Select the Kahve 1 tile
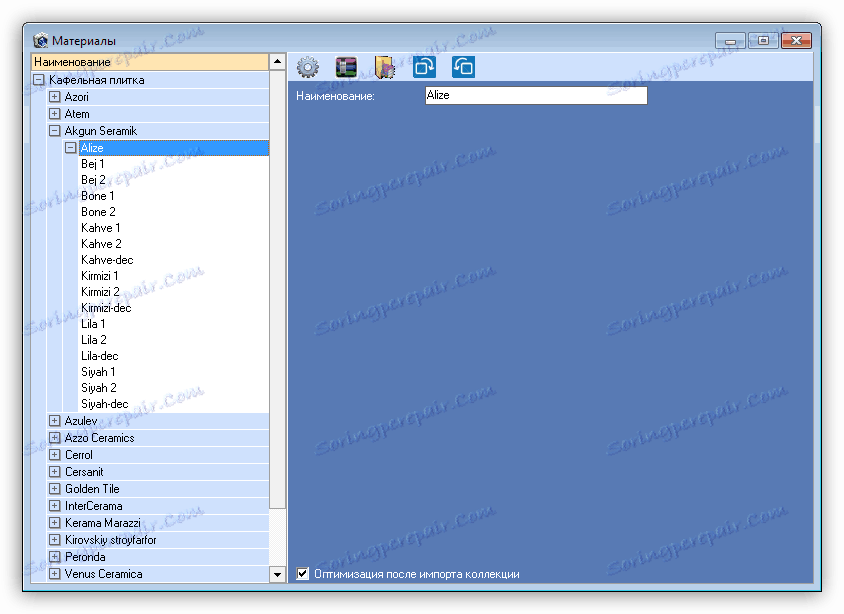 (x=101, y=228)
